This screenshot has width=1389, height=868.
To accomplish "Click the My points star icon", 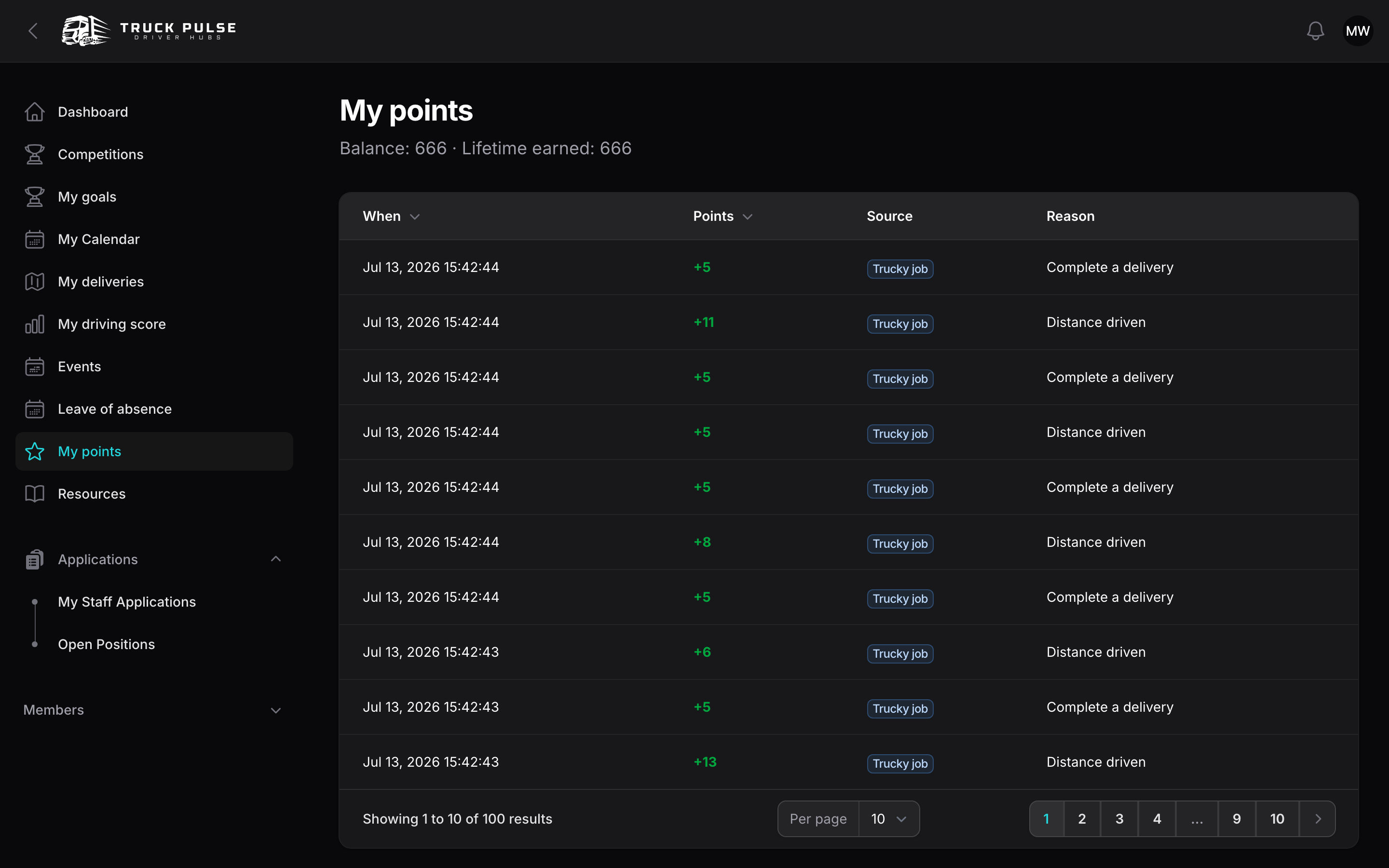I will pyautogui.click(x=34, y=452).
